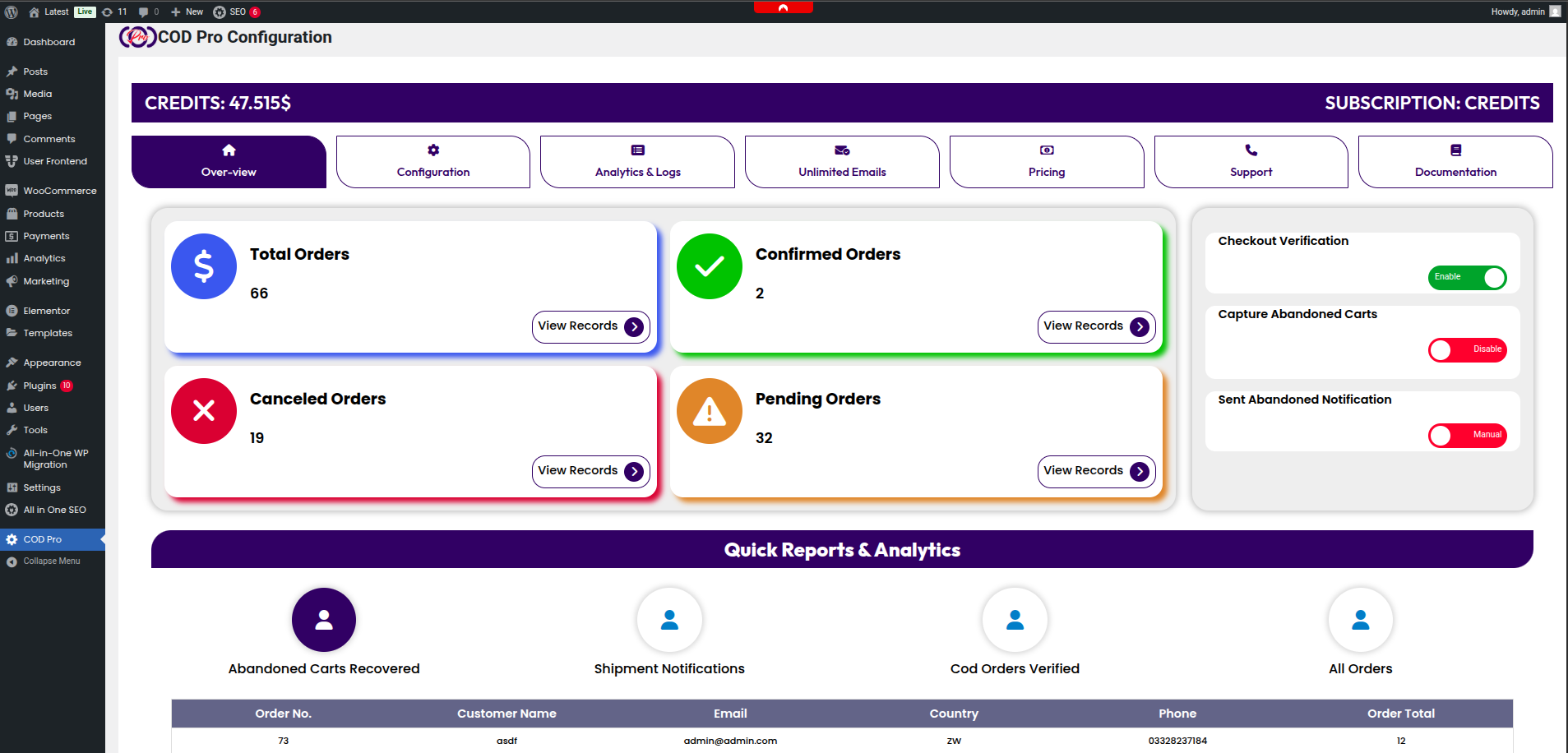View Records for Canceled Orders
The height and width of the screenshot is (753, 1568).
[x=591, y=472]
